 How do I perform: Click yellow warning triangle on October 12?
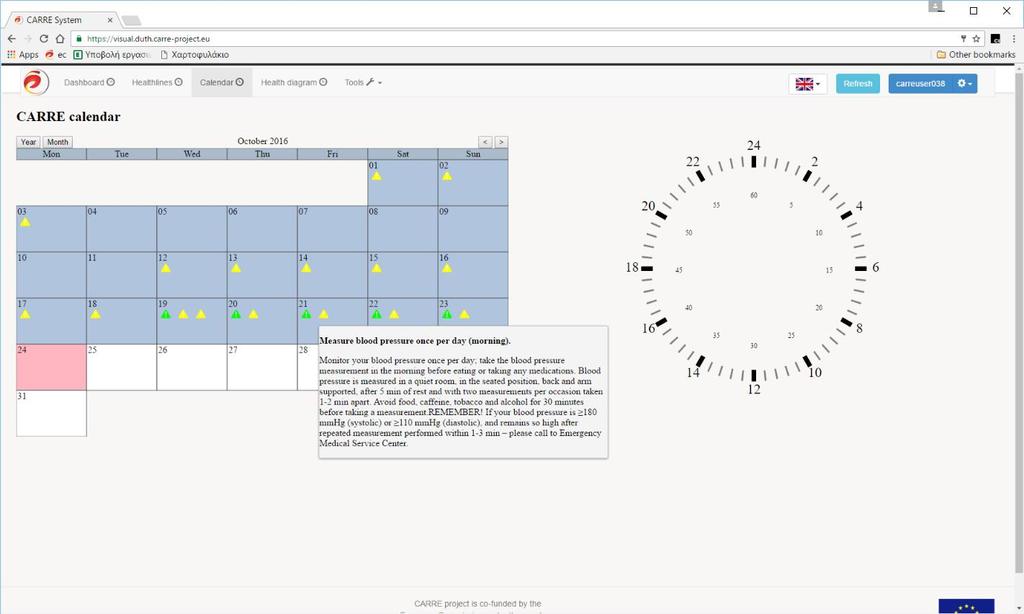166,268
